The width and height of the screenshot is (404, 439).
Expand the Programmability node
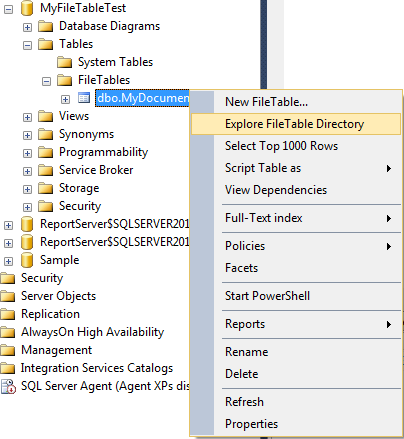(x=27, y=153)
